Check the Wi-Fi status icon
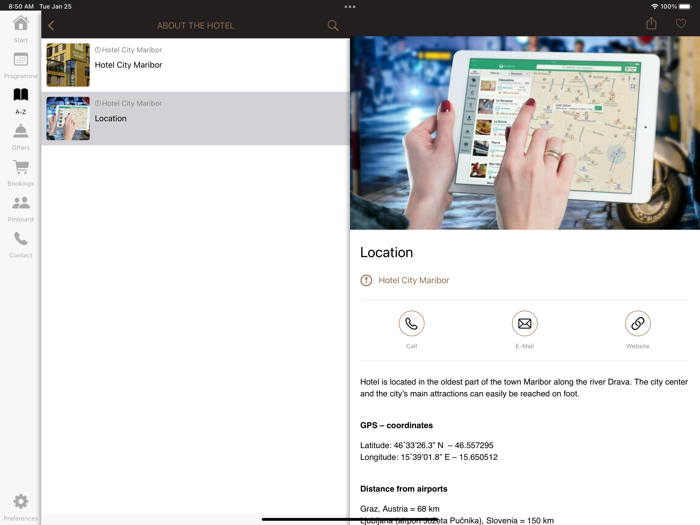This screenshot has width=700, height=525. (x=654, y=6)
